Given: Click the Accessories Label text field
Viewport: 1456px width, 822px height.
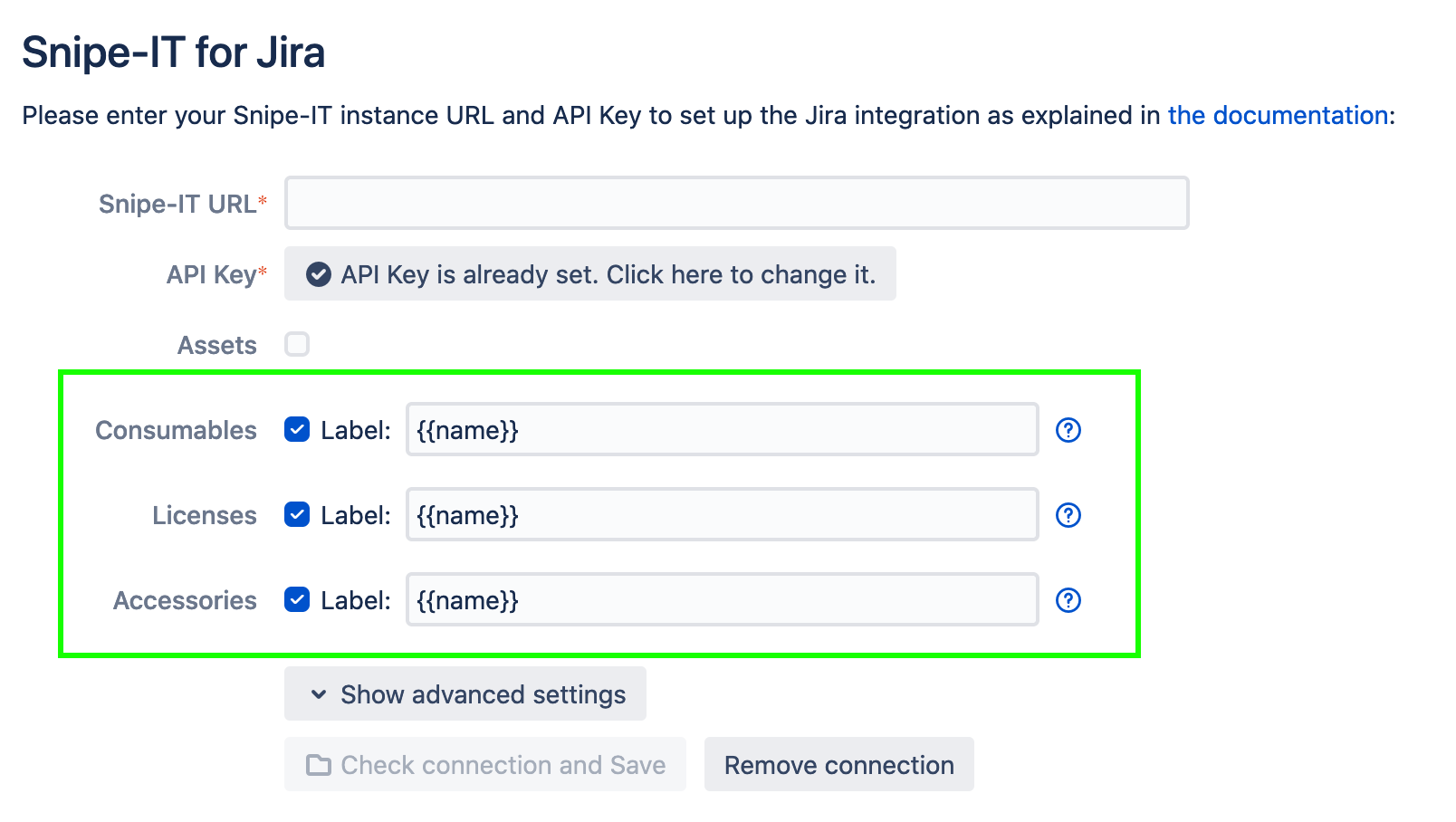Looking at the screenshot, I should point(722,600).
